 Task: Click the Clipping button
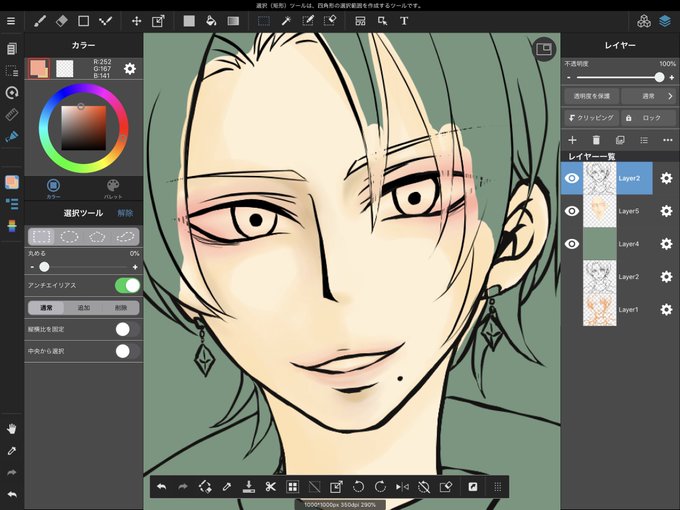pos(591,118)
